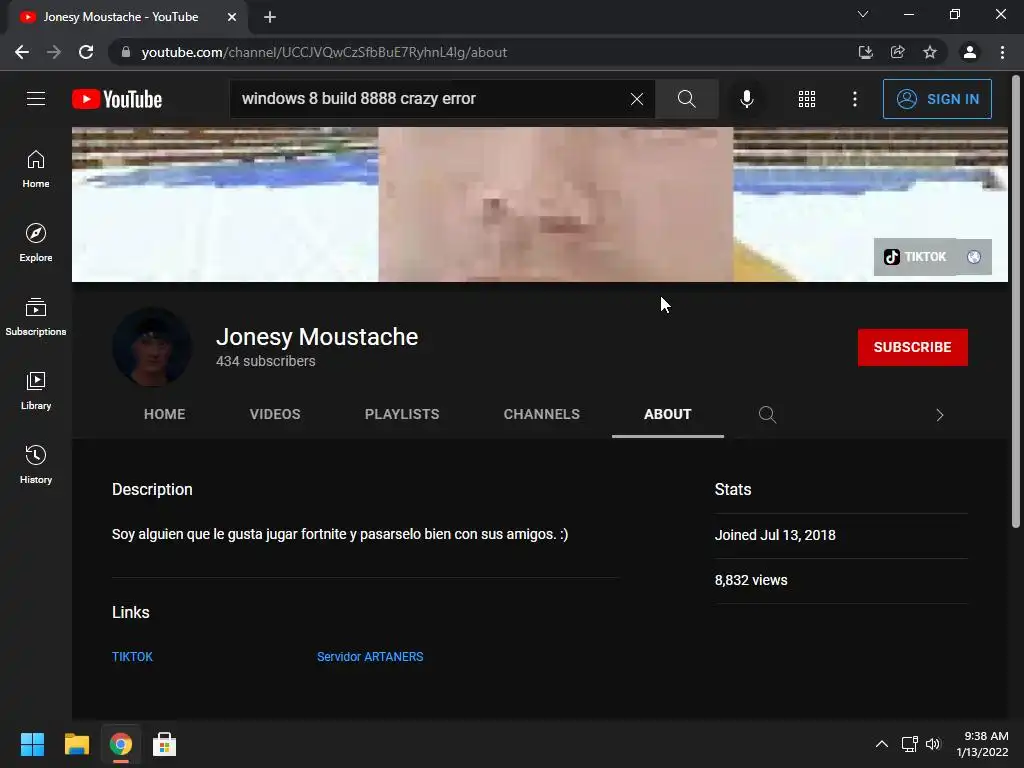
Task: Open the Servidor ARTANERS link
Action: pyautogui.click(x=370, y=656)
